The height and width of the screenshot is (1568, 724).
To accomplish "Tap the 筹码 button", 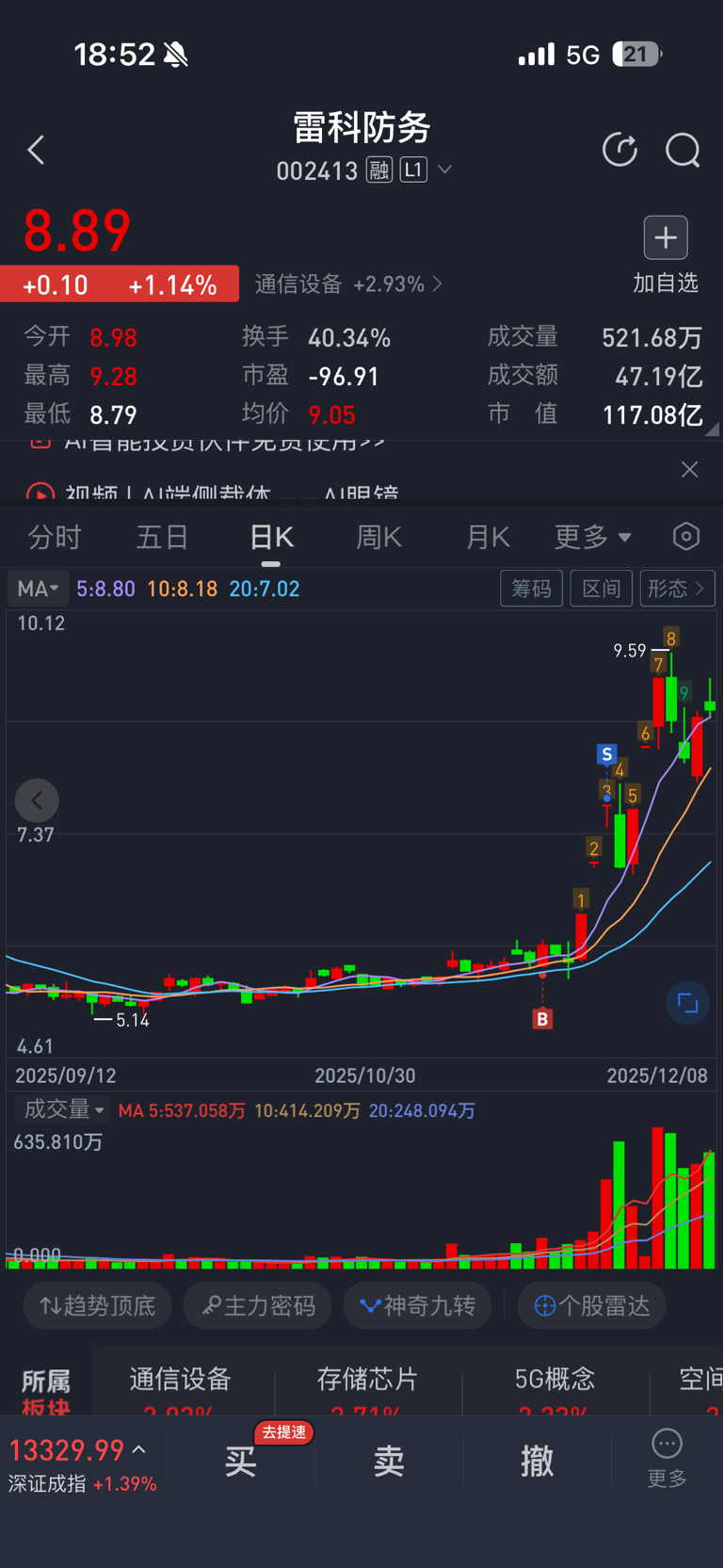I will pyautogui.click(x=531, y=589).
